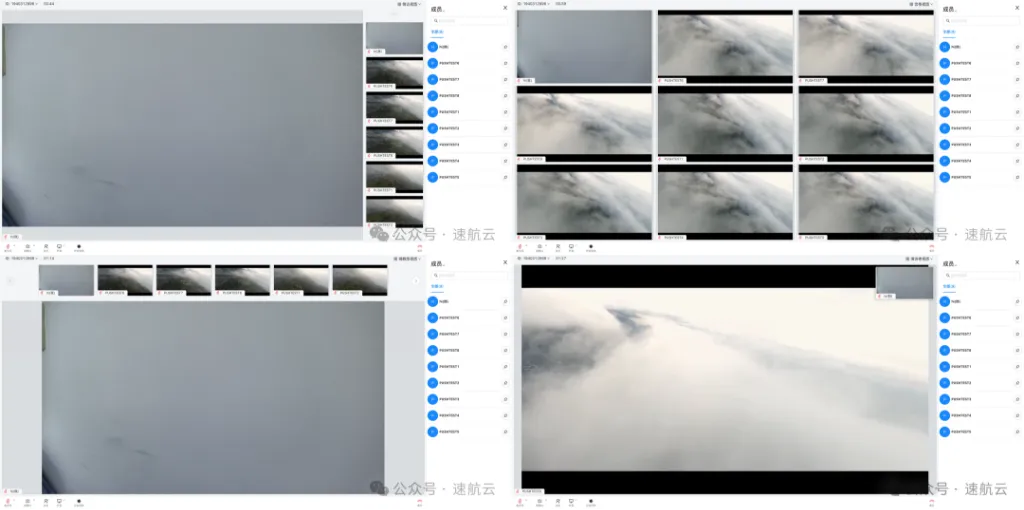Unmute microphone in the 3x3 grid view window

click(520, 246)
